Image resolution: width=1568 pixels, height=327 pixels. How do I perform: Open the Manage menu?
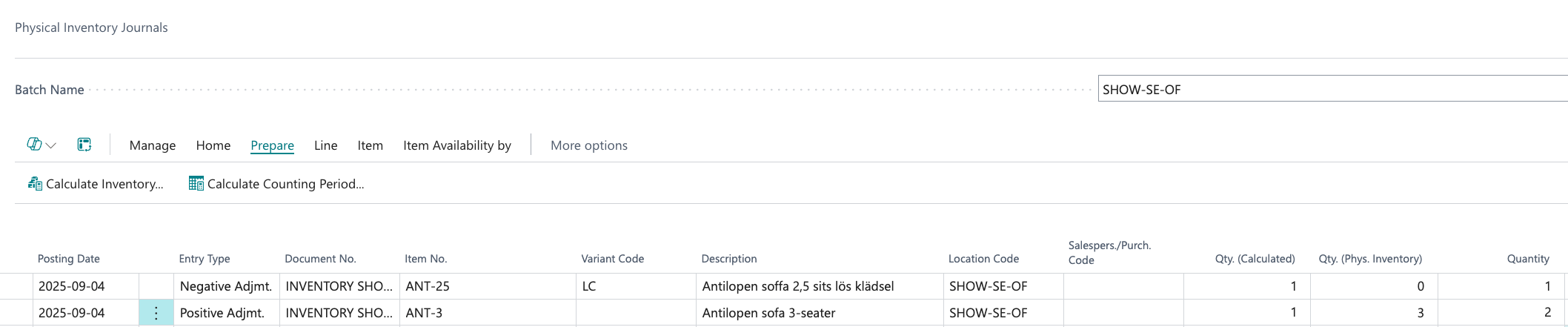tap(152, 145)
